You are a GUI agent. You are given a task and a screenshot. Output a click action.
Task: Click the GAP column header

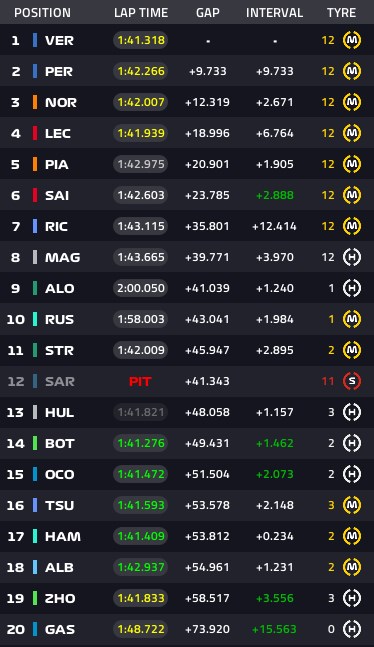pos(208,13)
